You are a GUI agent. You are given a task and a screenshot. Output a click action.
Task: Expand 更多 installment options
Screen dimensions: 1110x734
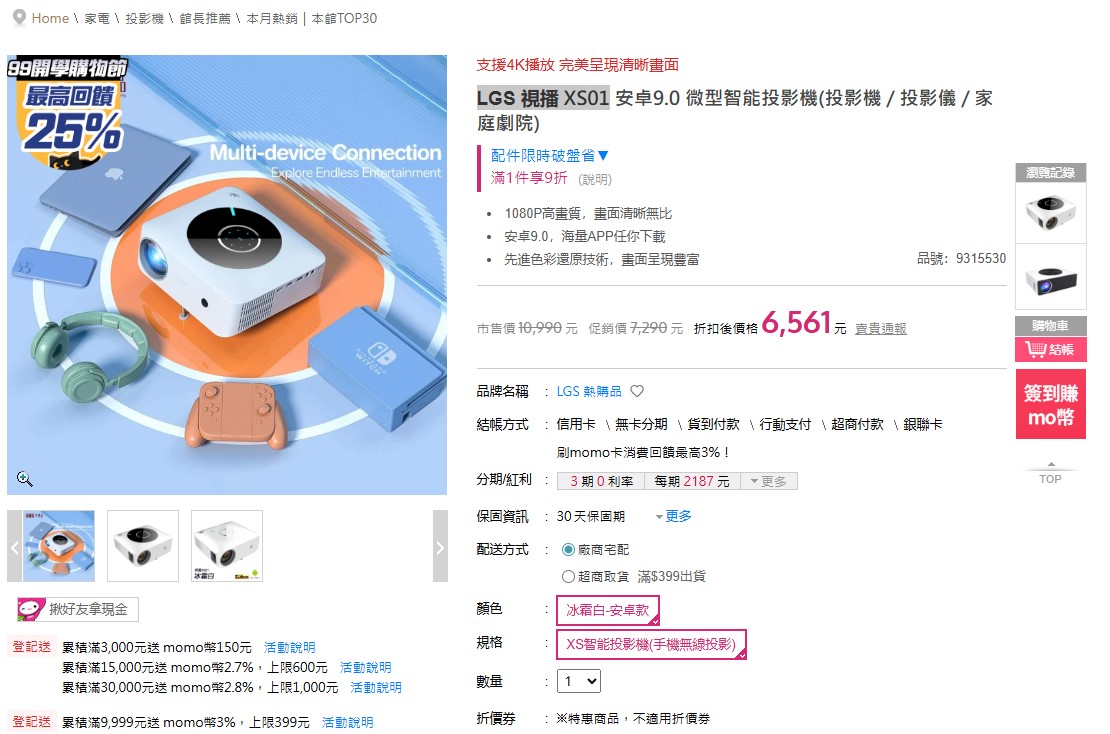point(769,481)
